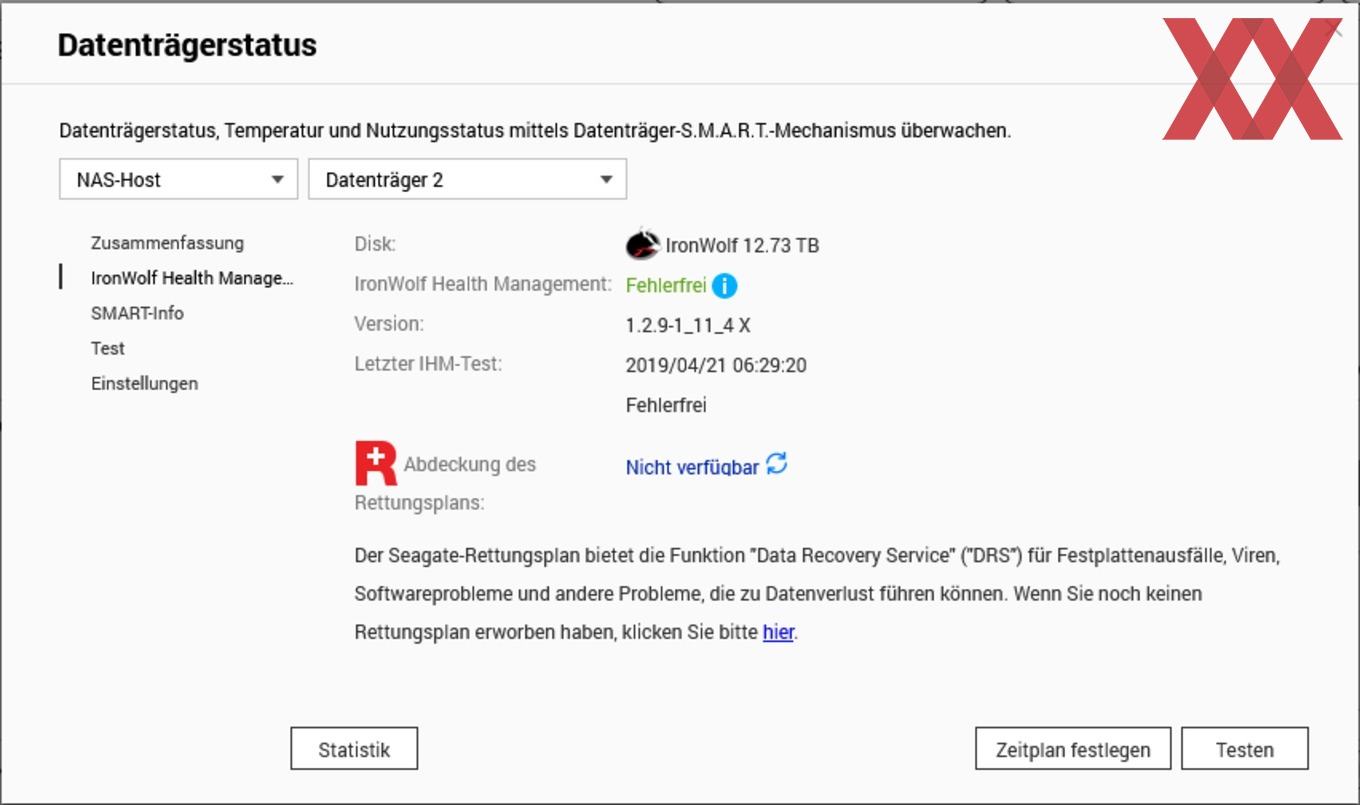This screenshot has height=805, width=1360.
Task: Switch to SMART-Info section
Action: click(137, 313)
